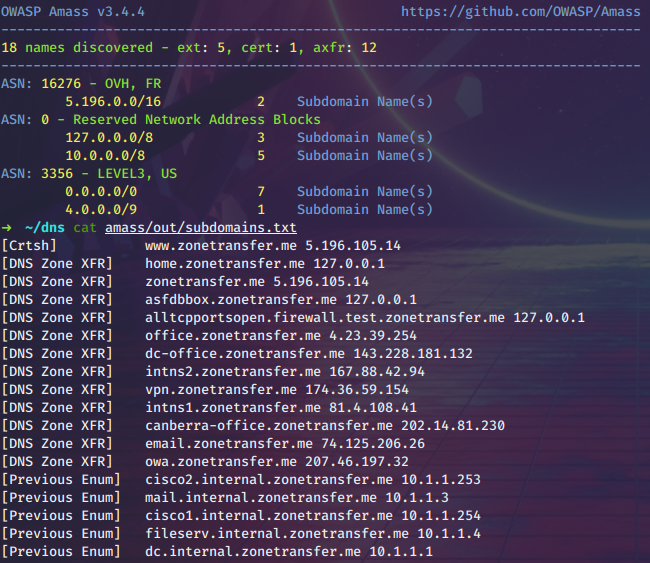Click the underlined amass/out/subdomains.txt path
The image size is (650, 563).
200,227
